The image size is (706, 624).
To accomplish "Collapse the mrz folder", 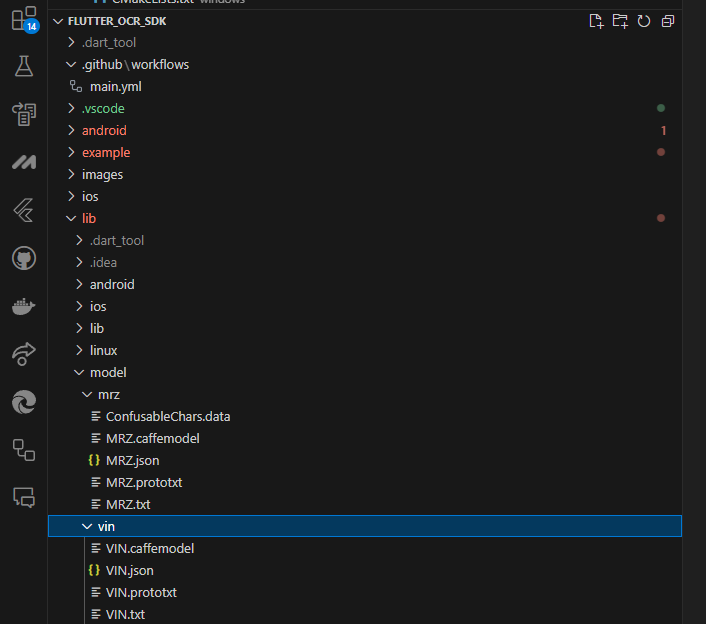I will [x=108, y=395].
